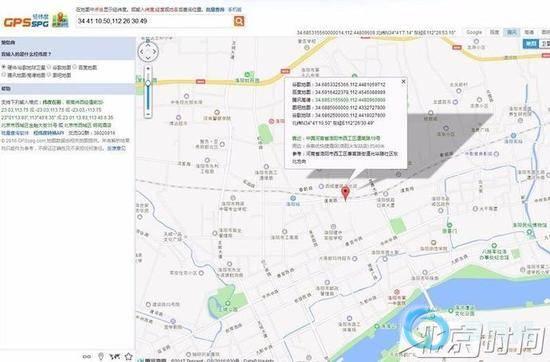Select the first radio button in the second row
The image size is (550, 362).
4,75
